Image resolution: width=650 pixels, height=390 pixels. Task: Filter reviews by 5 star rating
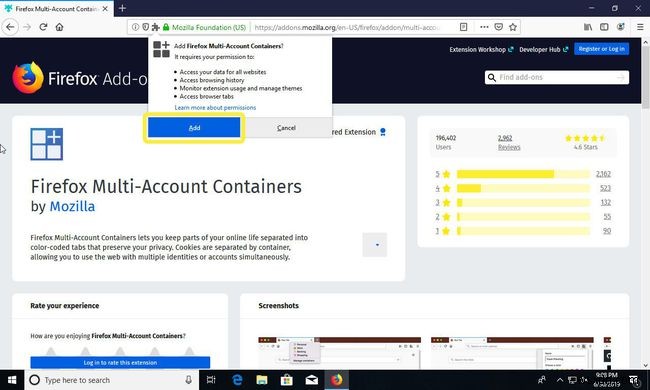442,174
